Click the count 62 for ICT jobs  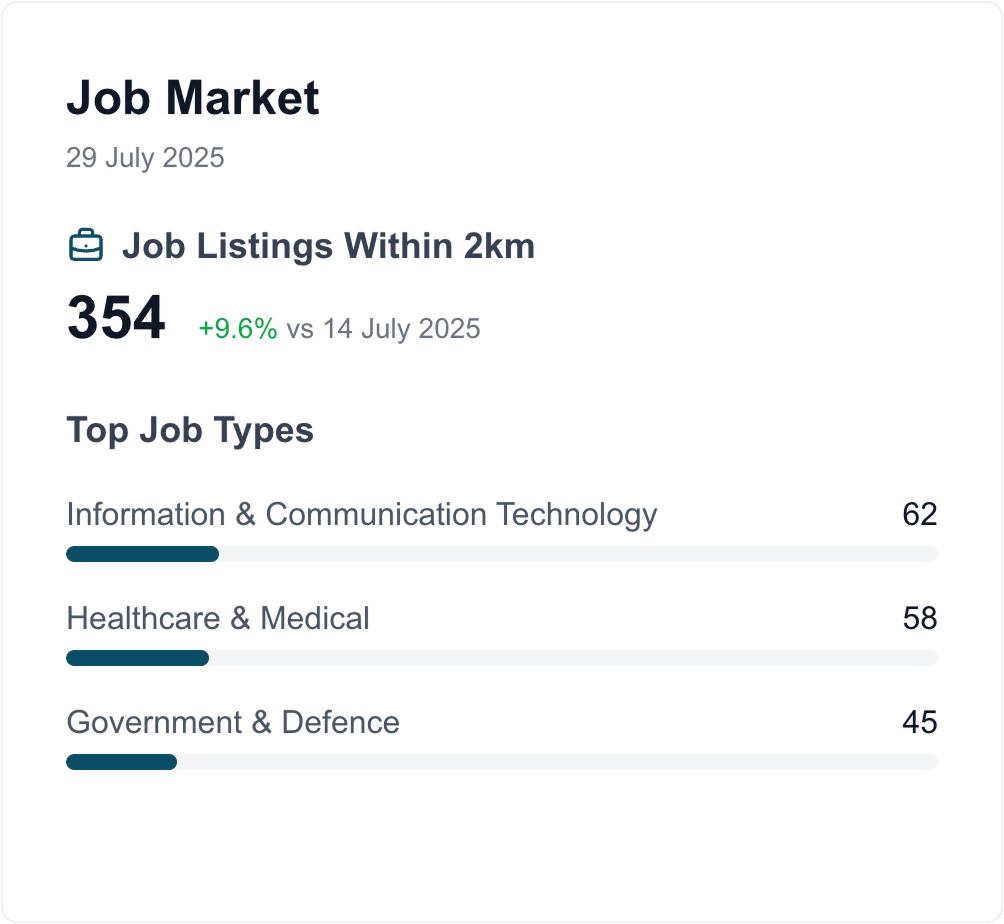click(x=919, y=514)
